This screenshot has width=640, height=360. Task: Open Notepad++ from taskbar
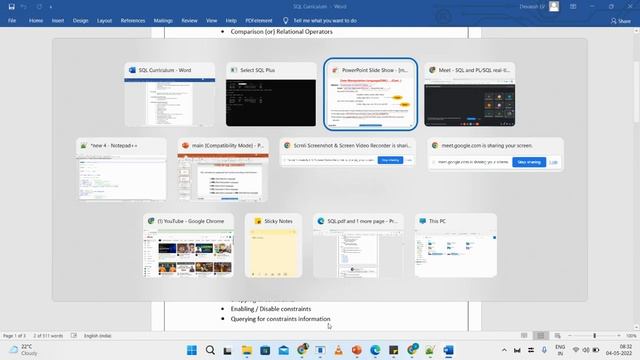(x=430, y=350)
